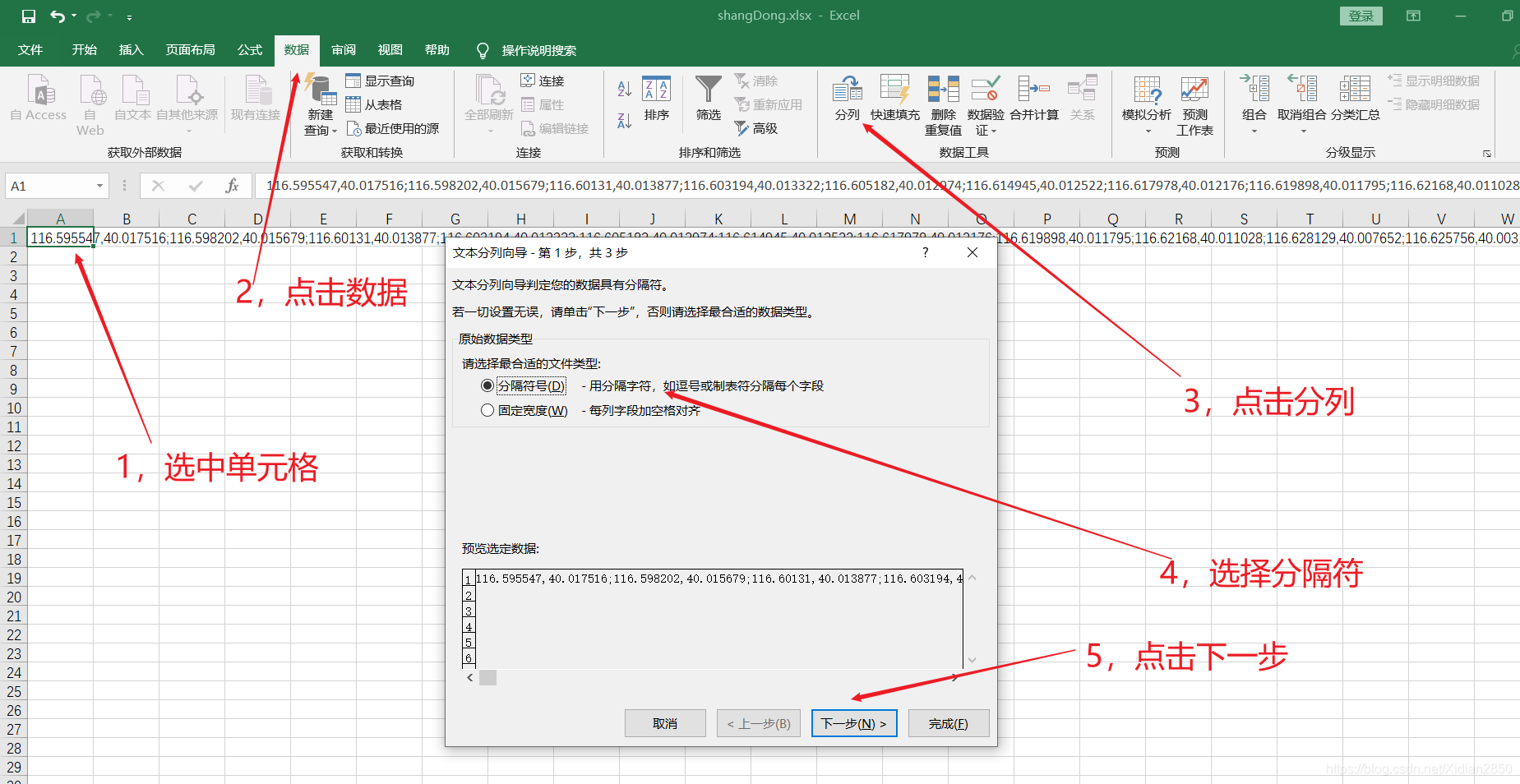The image size is (1520, 784).
Task: Click the preview horizontal scrollbar thumb
Action: point(488,677)
